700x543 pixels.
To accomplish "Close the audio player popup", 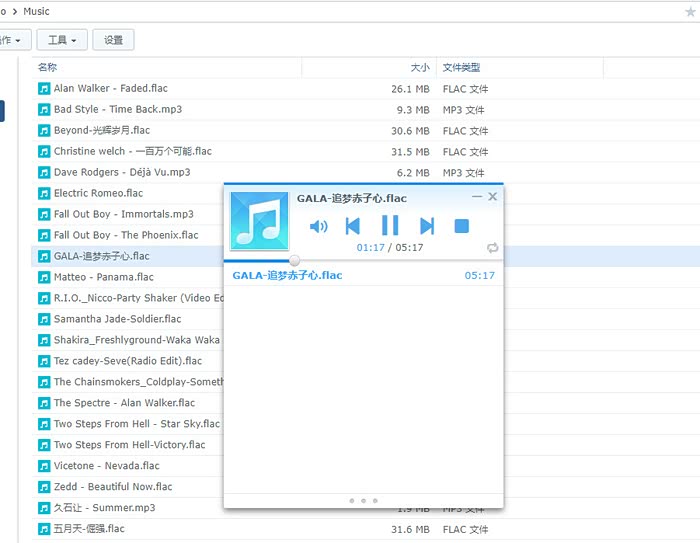I will pyautogui.click(x=492, y=197).
